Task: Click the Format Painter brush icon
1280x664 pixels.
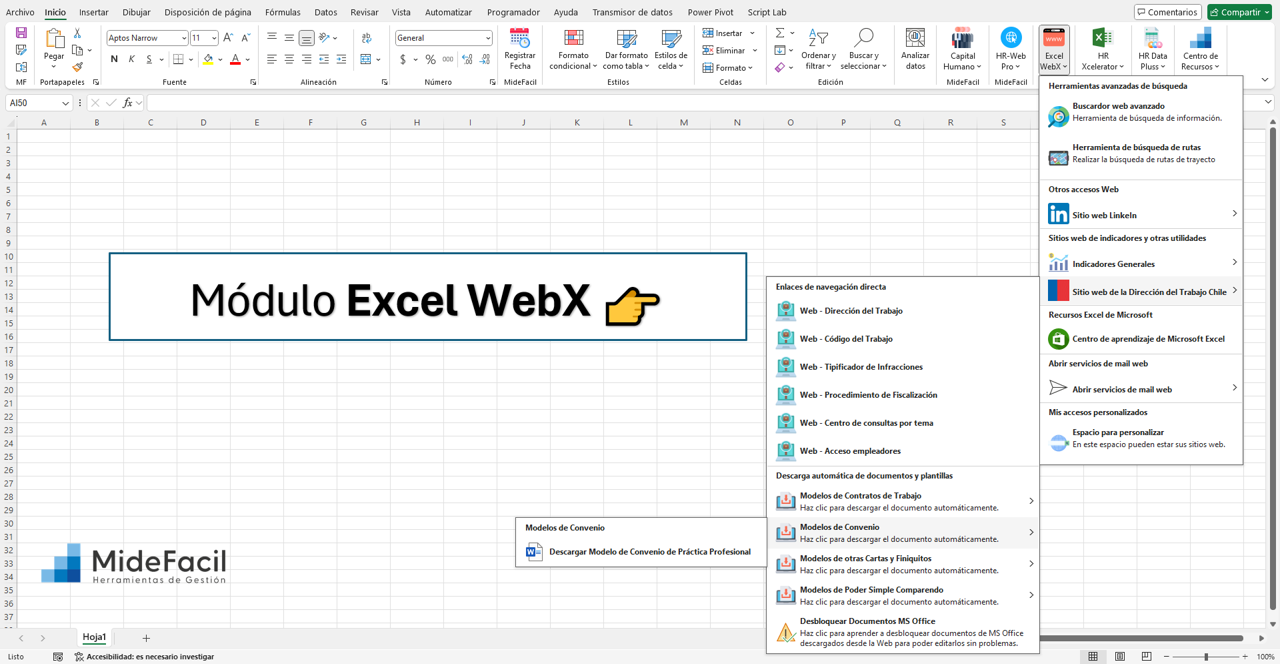Action: tap(77, 67)
